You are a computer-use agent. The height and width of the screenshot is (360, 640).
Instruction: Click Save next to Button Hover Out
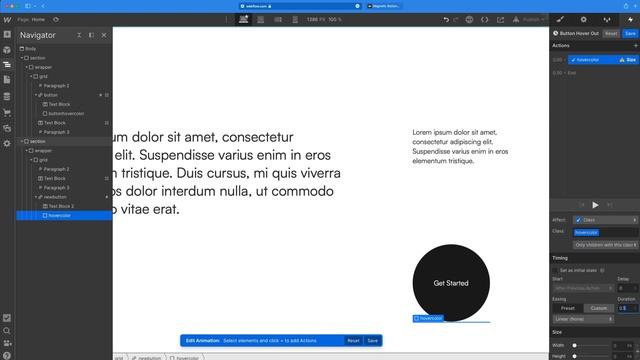click(x=630, y=33)
